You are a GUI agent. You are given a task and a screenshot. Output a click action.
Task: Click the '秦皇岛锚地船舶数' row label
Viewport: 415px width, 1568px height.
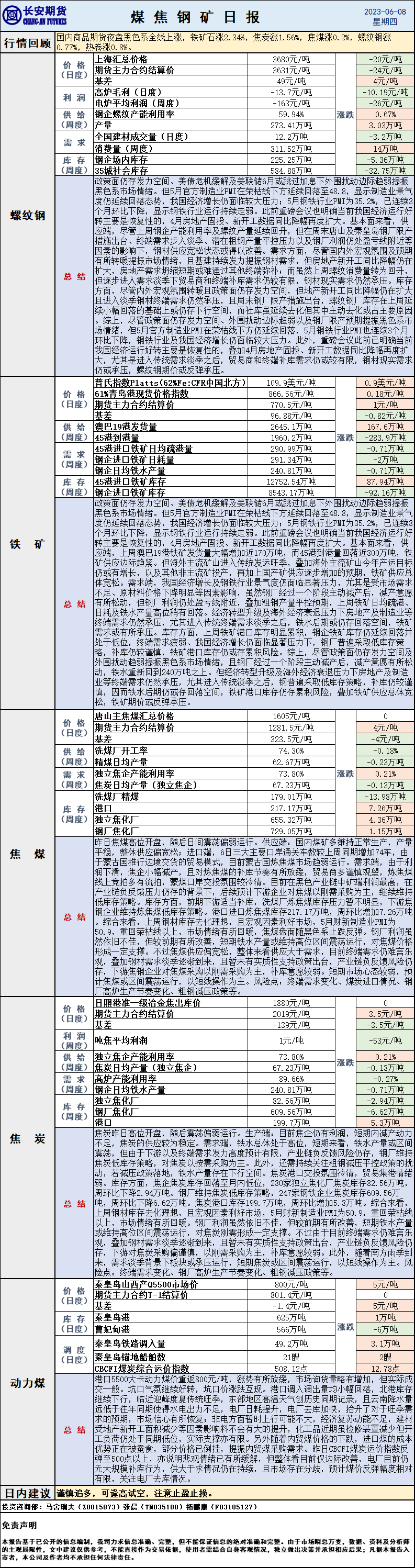(130, 1357)
